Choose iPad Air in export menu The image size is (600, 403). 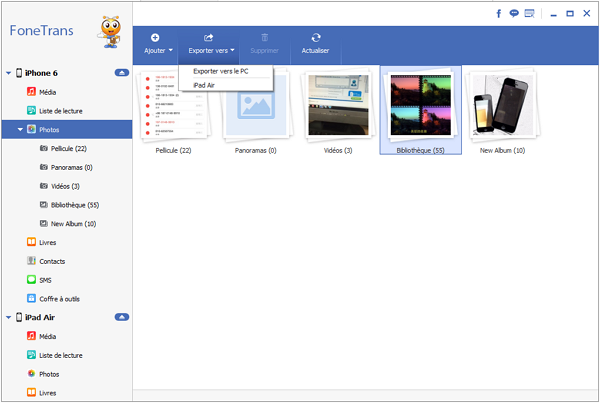[204, 85]
